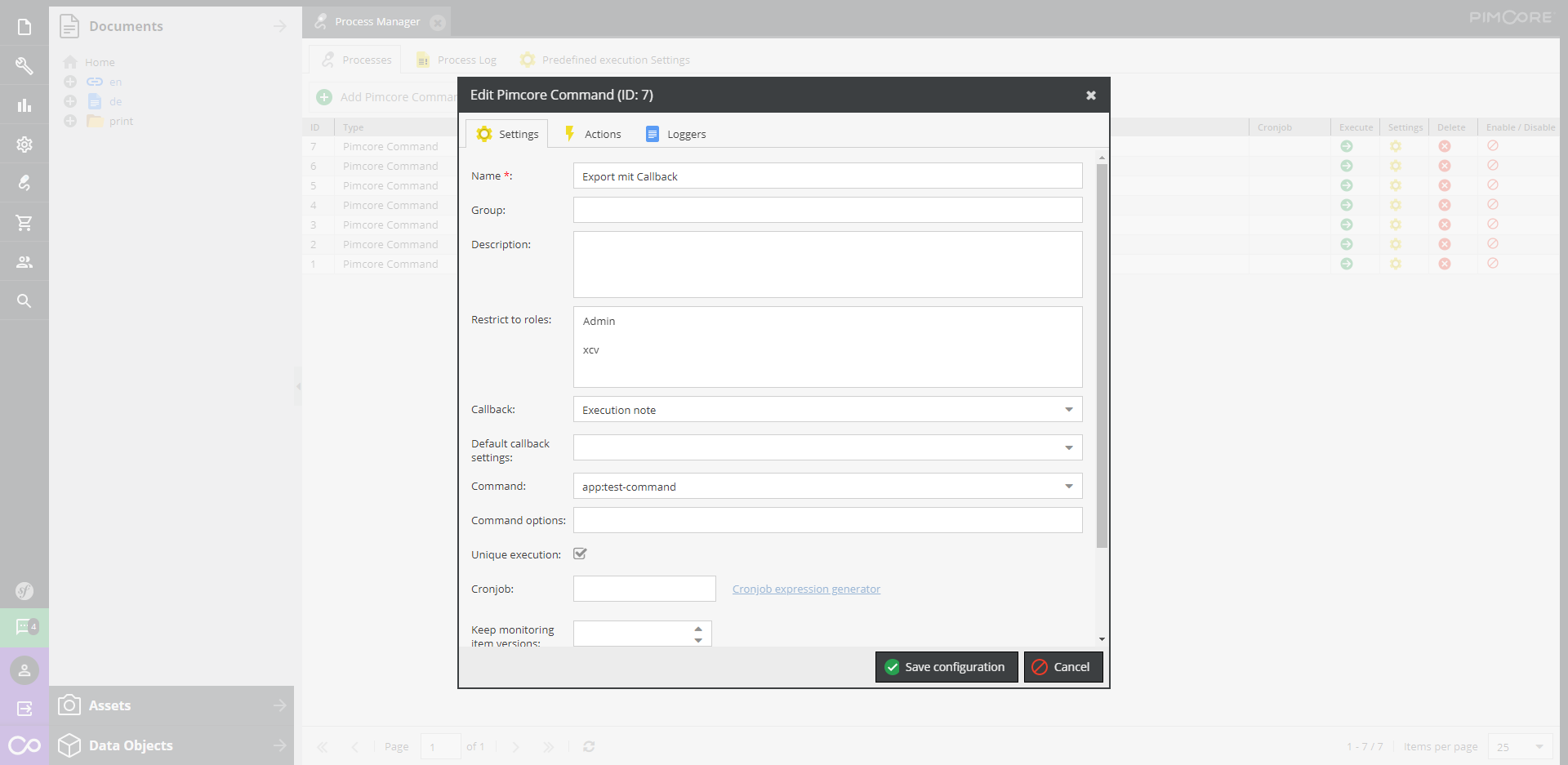The width and height of the screenshot is (1568, 765).
Task: Open the Cronjob expression generator link
Action: pos(806,589)
